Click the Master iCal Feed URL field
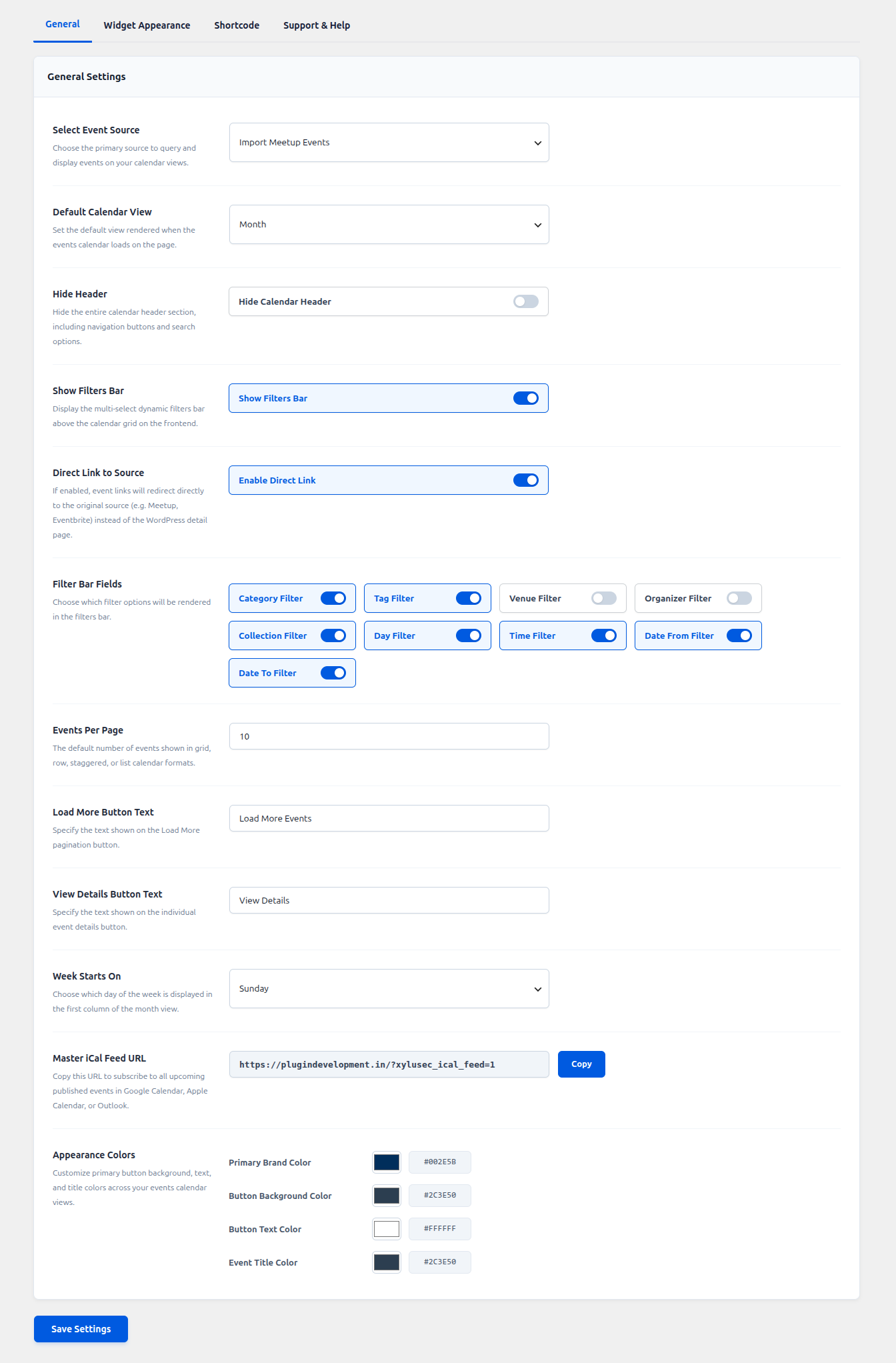896x1363 pixels. (389, 1064)
